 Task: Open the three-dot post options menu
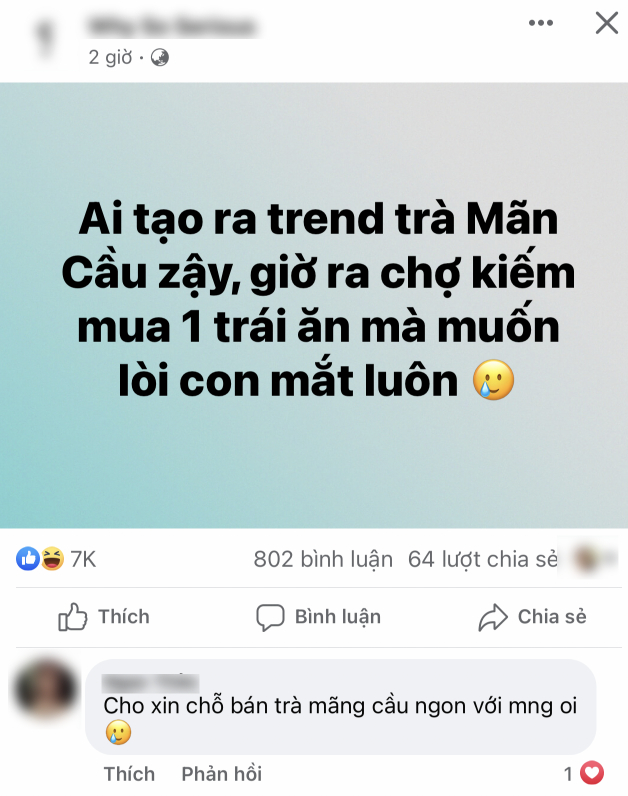tap(541, 23)
